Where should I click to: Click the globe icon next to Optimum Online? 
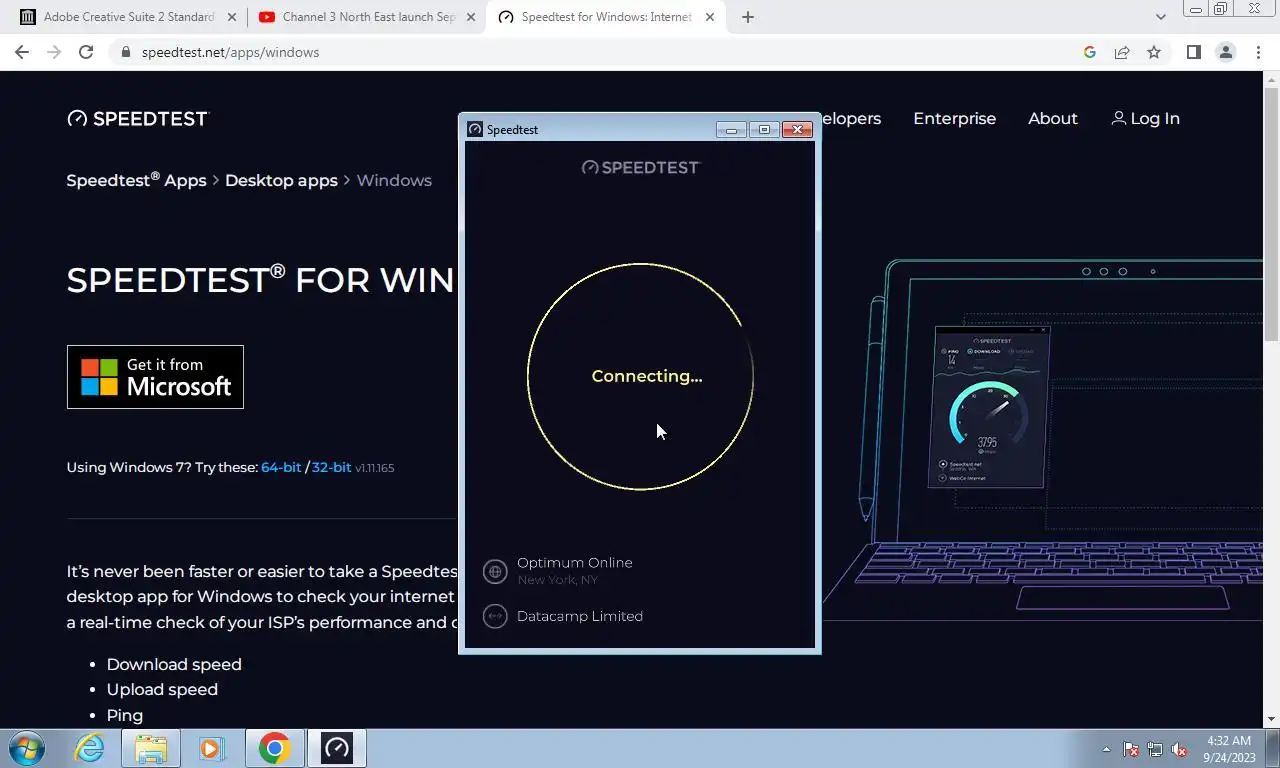coord(495,571)
